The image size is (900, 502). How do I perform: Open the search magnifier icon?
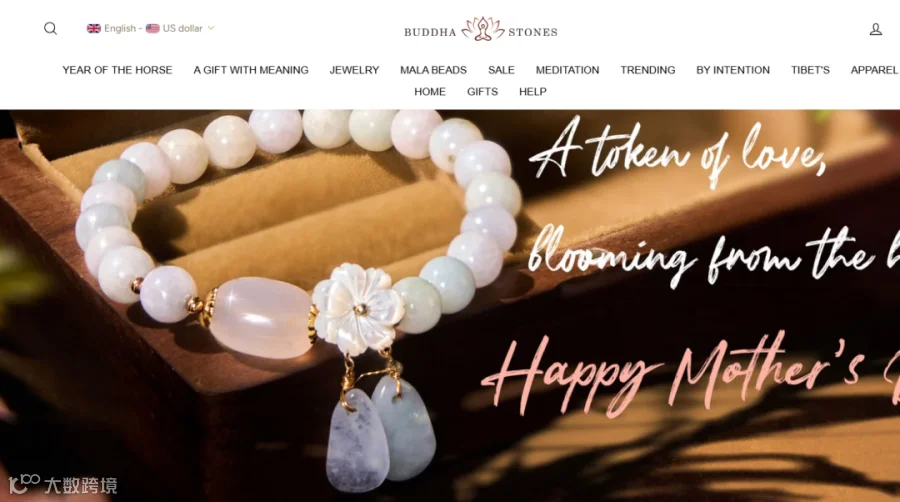click(x=51, y=28)
